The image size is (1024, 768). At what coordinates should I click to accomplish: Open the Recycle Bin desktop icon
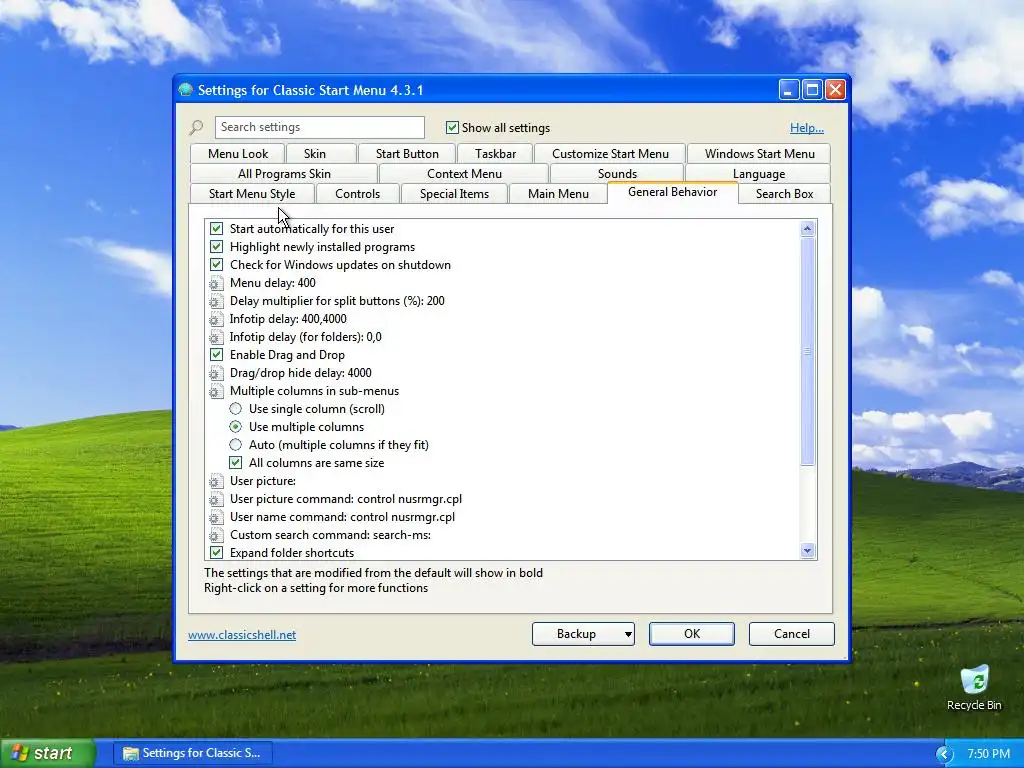[x=974, y=688]
